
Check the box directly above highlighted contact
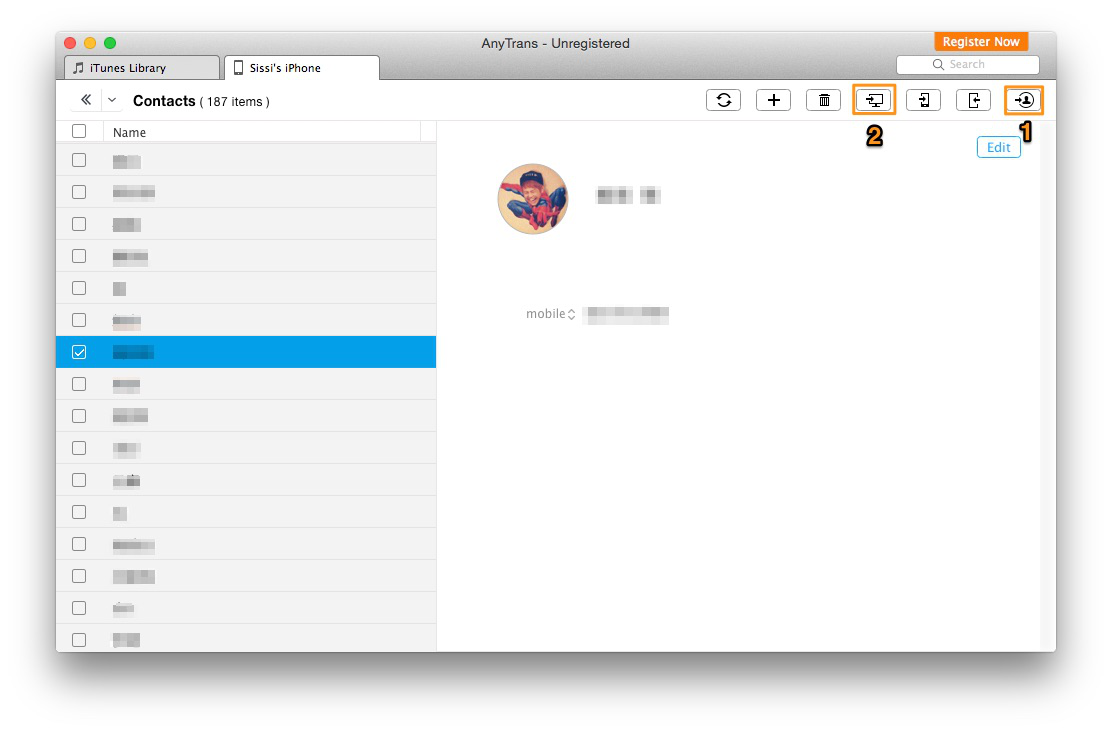coord(79,320)
